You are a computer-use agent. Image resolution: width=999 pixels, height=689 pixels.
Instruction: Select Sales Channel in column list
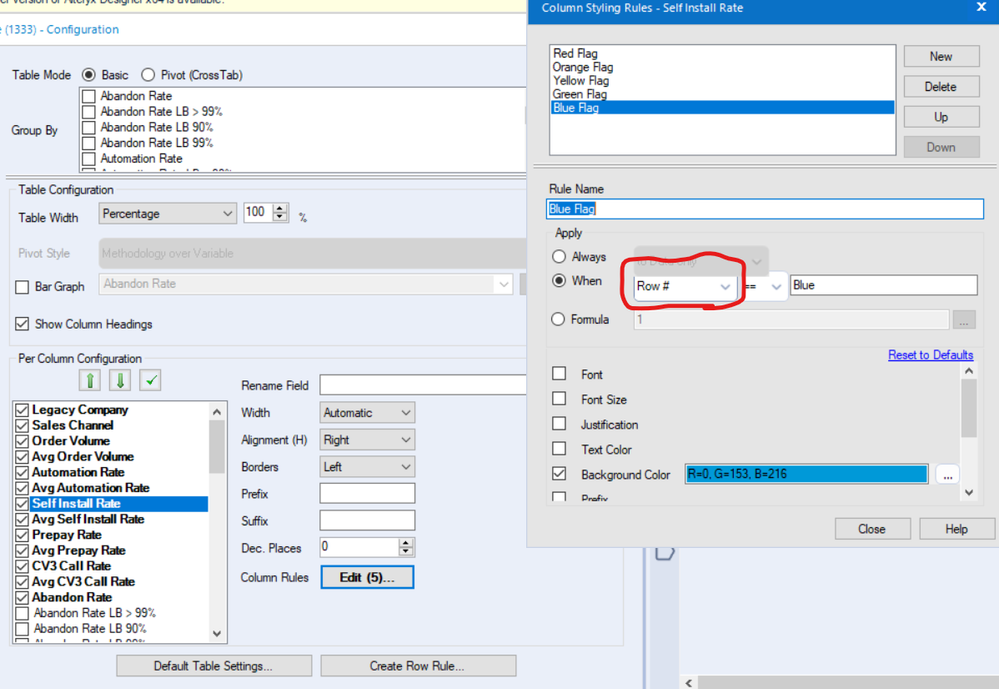tap(73, 425)
